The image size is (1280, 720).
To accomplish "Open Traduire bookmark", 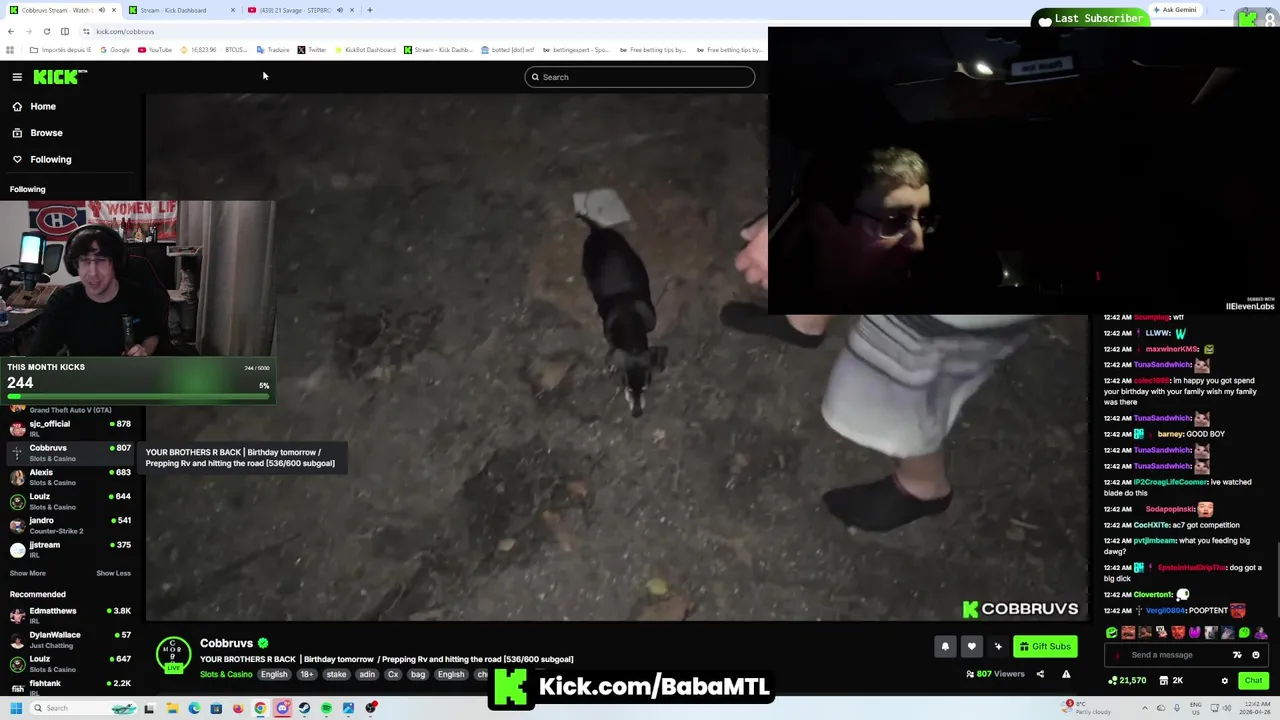I will [x=273, y=50].
